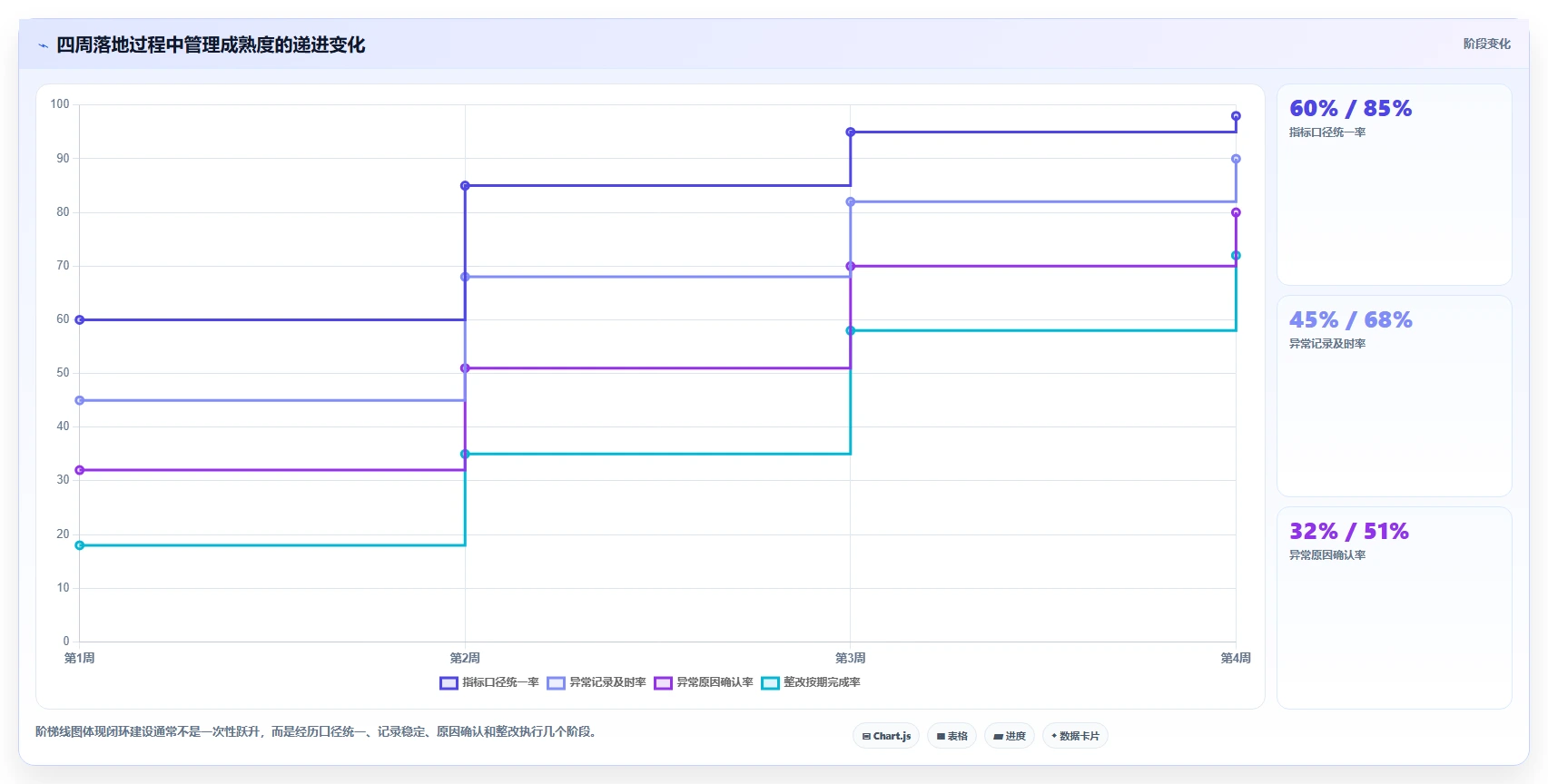Viewport: 1548px width, 784px height.
Task: Click the 0 y-axis tick label
Action: click(66, 642)
